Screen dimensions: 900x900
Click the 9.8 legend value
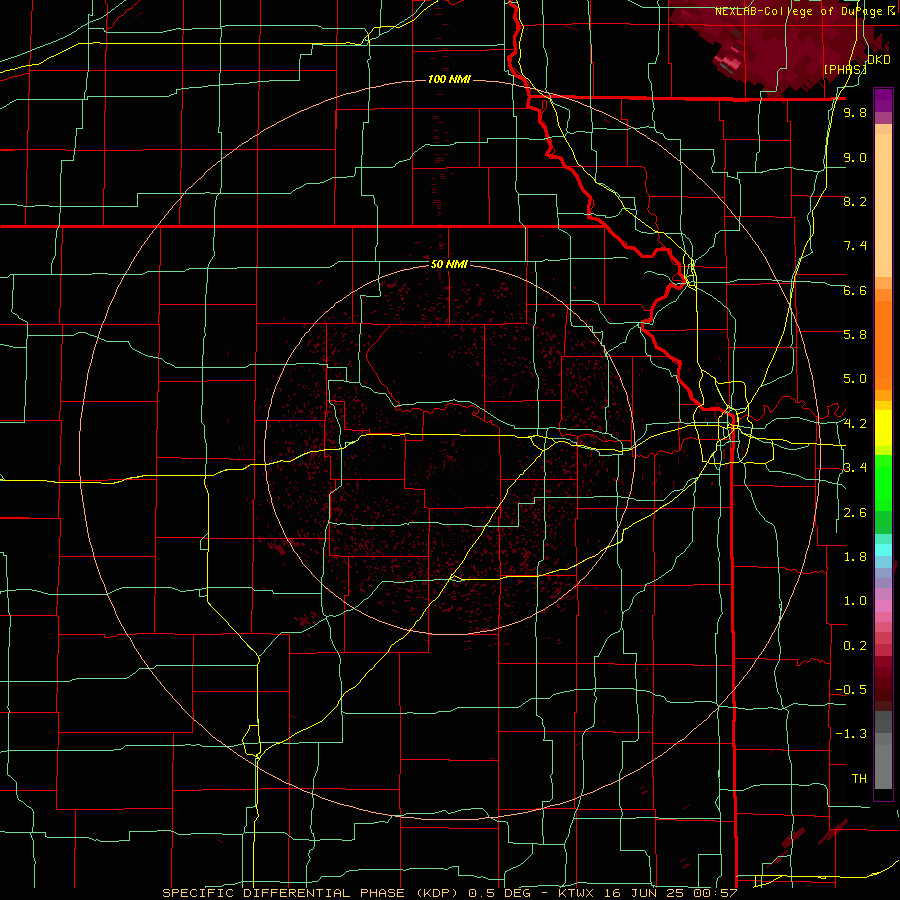(x=855, y=112)
